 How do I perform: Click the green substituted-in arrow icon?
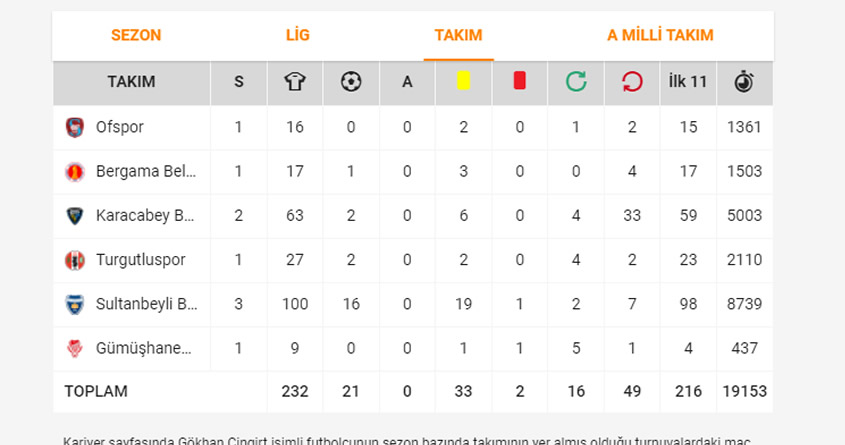pyautogui.click(x=576, y=82)
